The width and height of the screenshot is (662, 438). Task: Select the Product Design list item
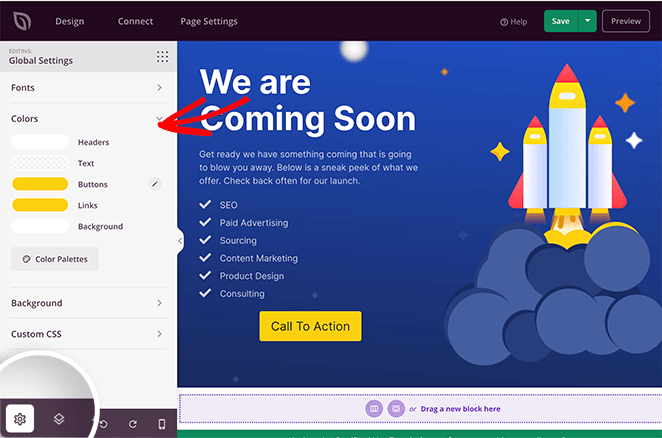(x=241, y=276)
